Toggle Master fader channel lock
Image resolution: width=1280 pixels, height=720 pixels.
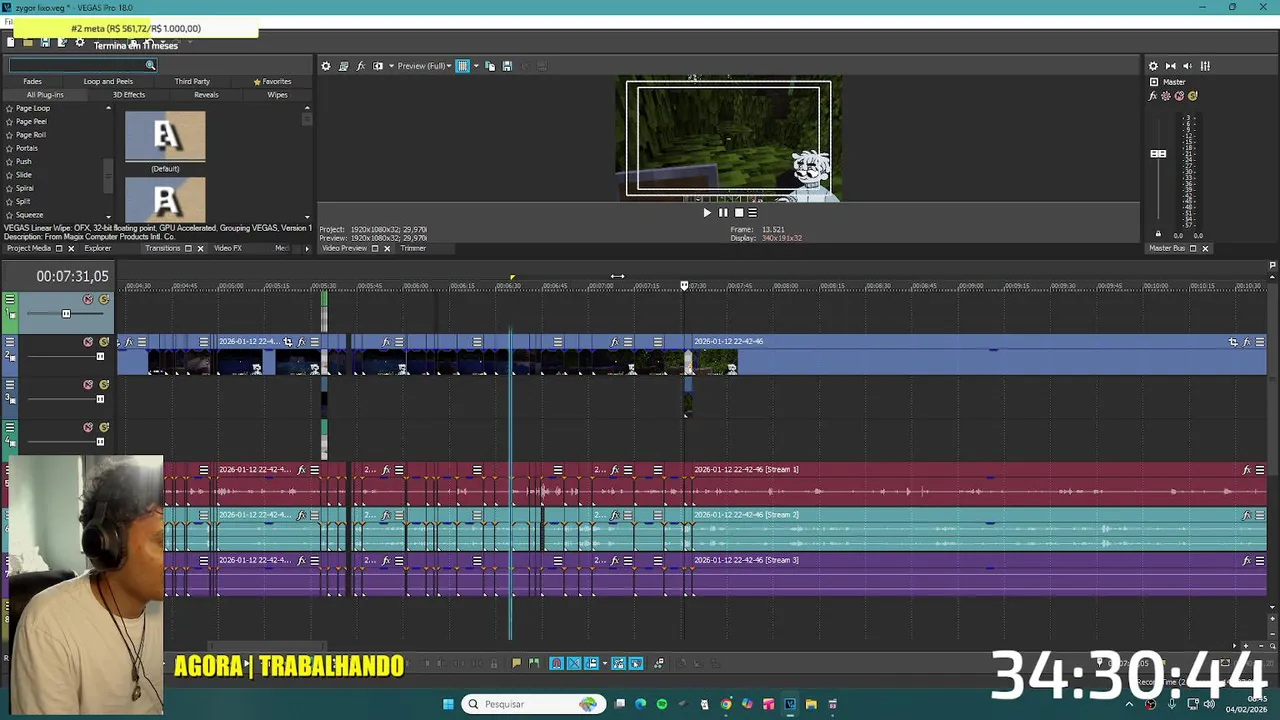[x=1158, y=234]
